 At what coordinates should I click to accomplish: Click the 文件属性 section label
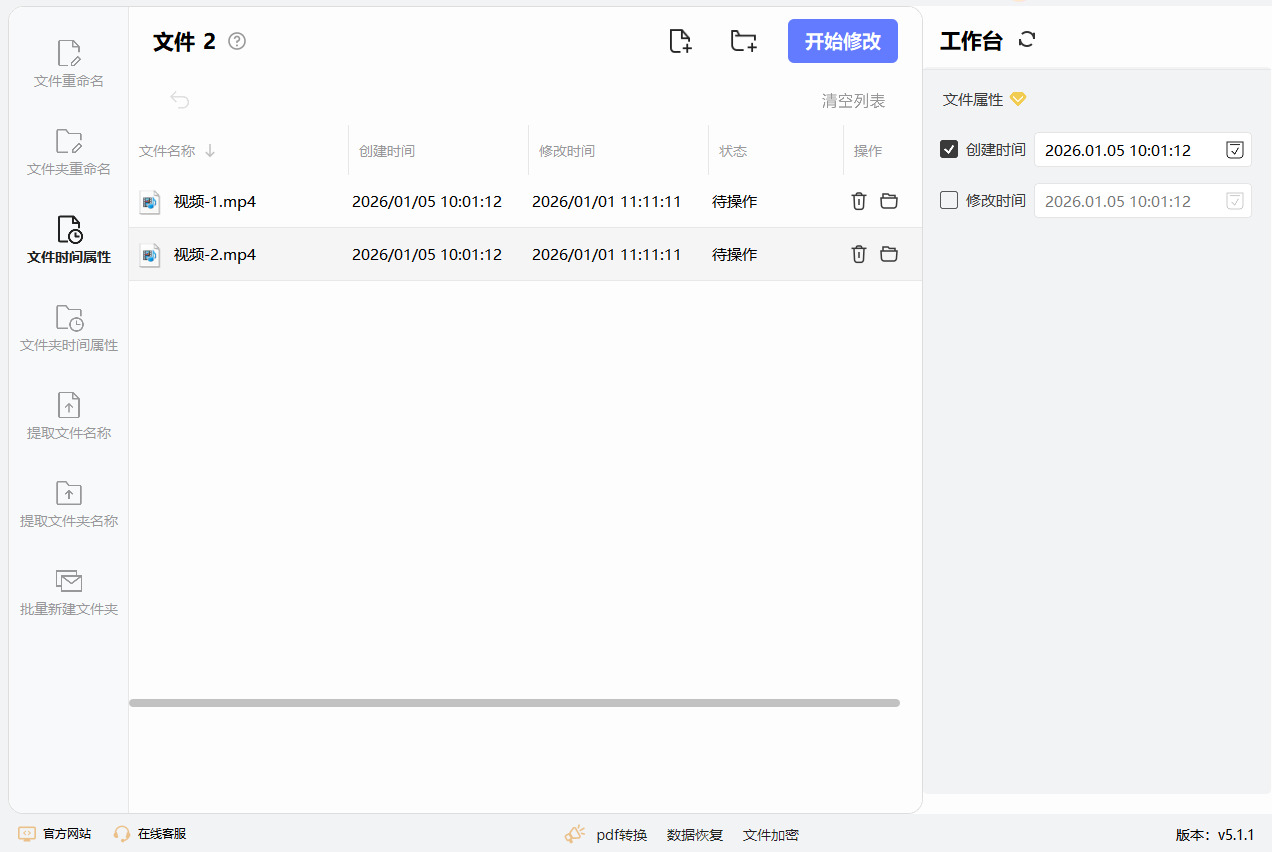click(973, 100)
